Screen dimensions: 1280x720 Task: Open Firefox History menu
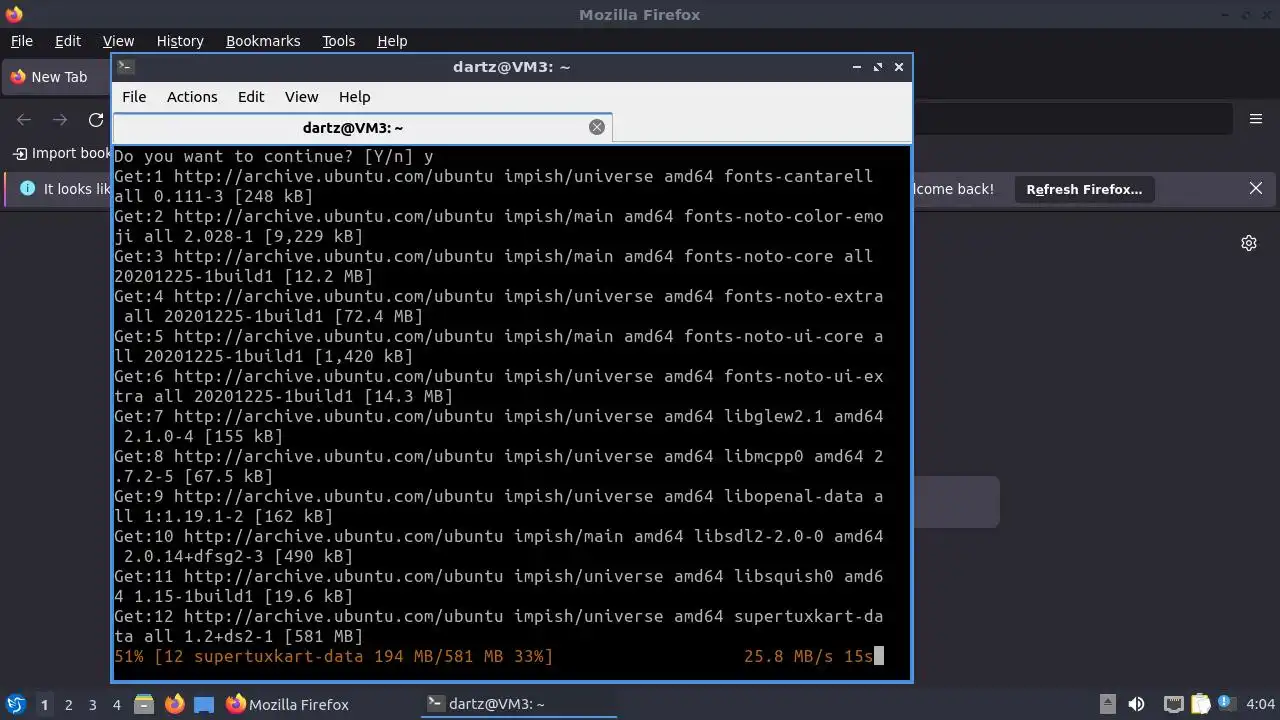click(x=180, y=41)
